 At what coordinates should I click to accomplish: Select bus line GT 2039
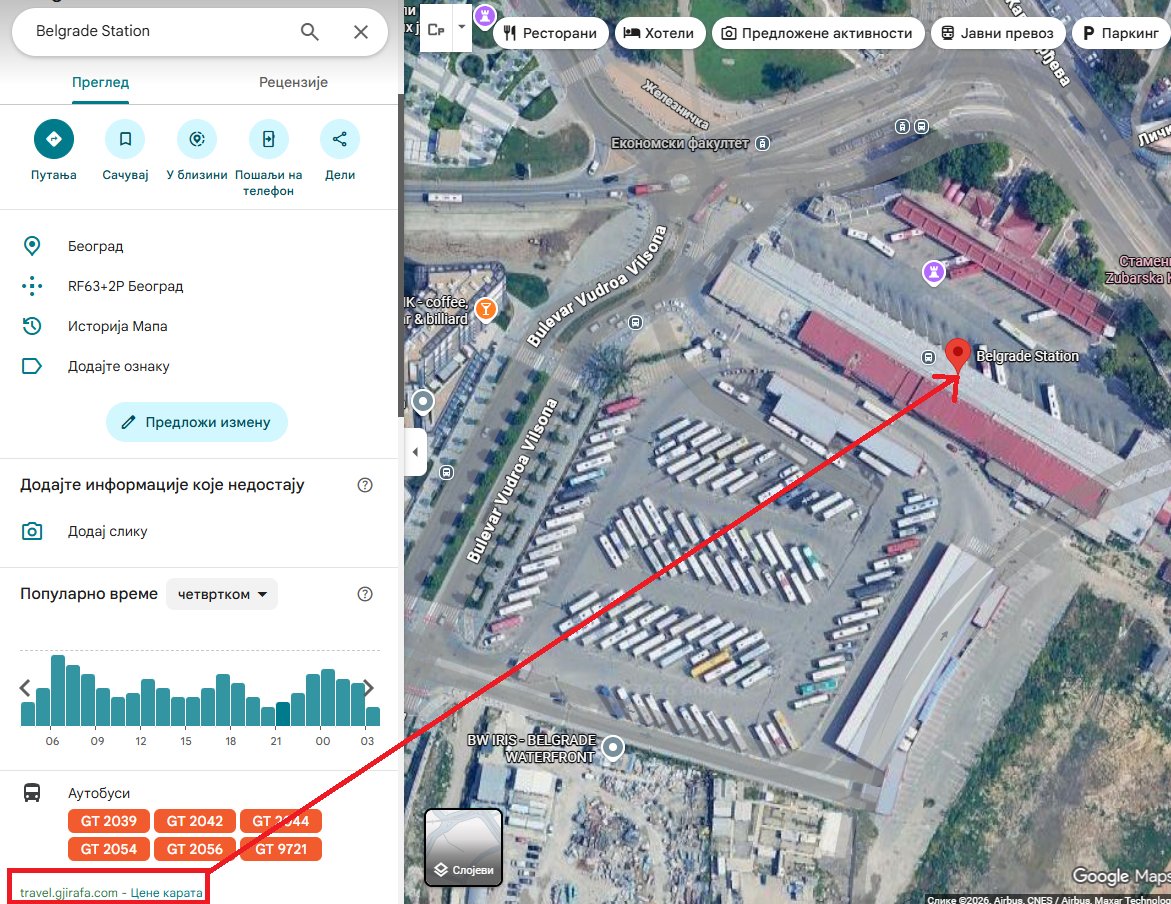pyautogui.click(x=109, y=821)
